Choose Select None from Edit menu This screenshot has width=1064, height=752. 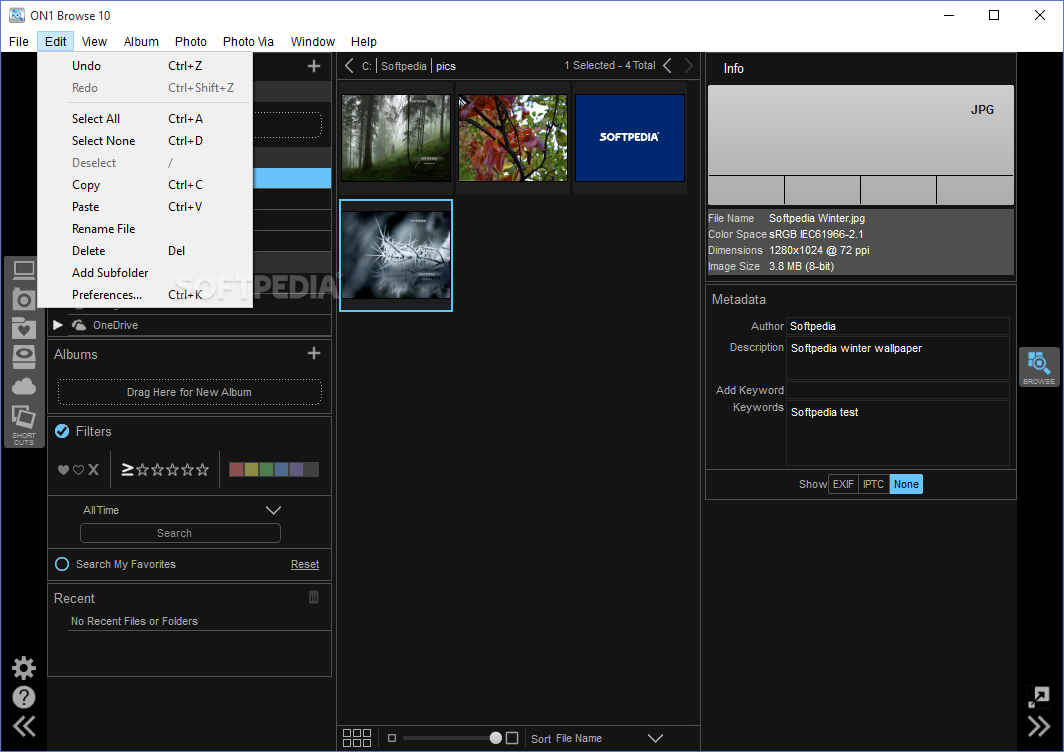tap(145, 140)
